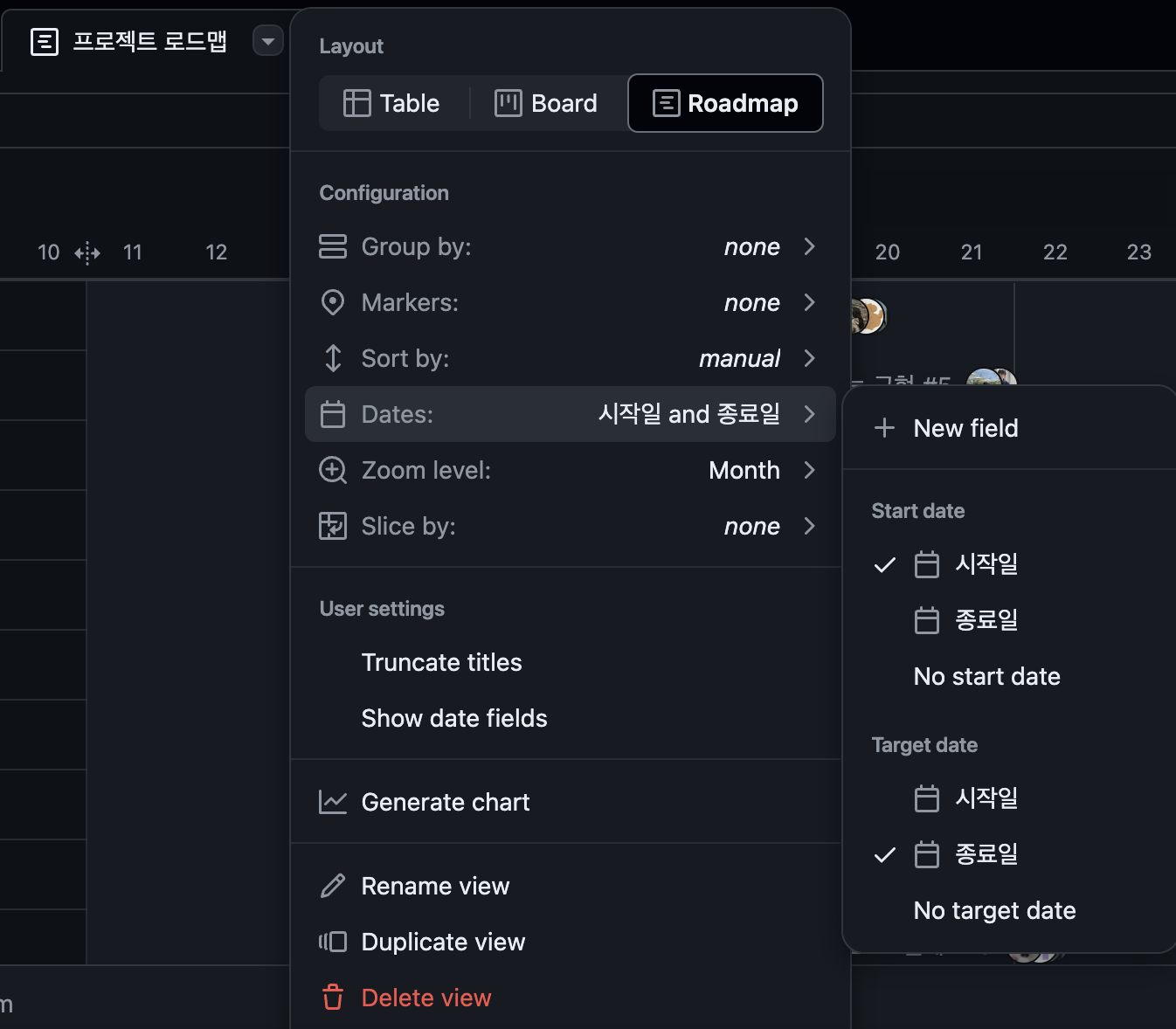
Task: Expand the Sort by chevron
Action: [810, 358]
